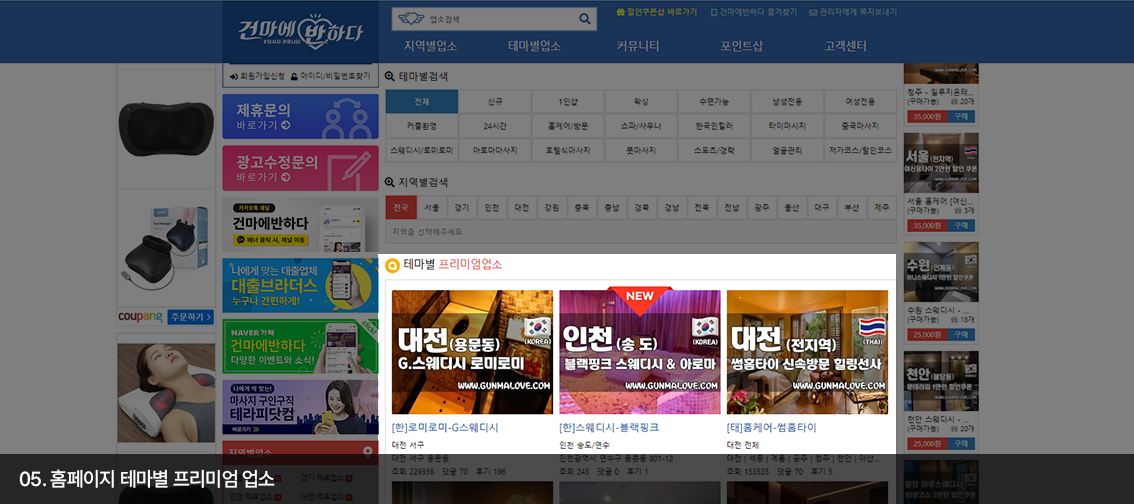Image resolution: width=1134 pixels, height=504 pixels.
Task: Click the gift icon beside 할인쿠폰샵 바로가기
Action: (x=621, y=12)
